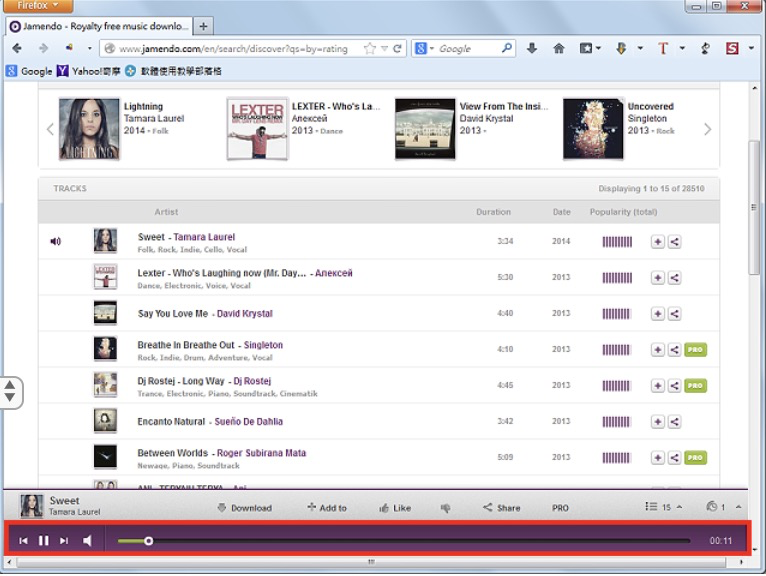Go to Firefox home page icon
This screenshot has height=576, width=766.
pos(559,48)
